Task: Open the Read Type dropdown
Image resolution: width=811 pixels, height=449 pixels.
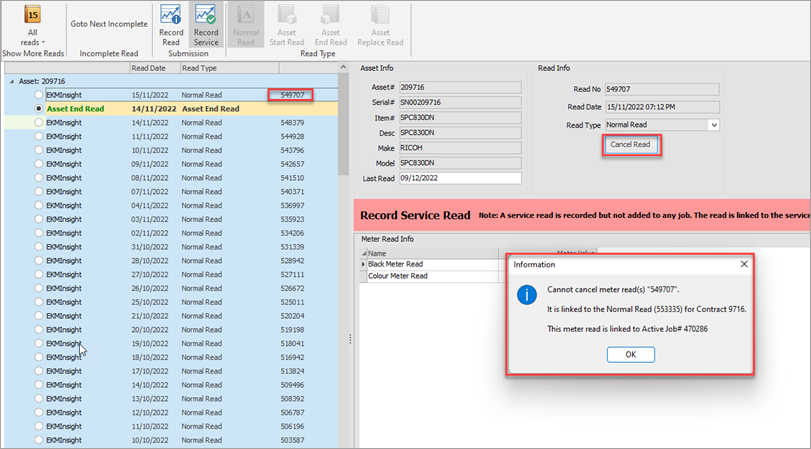Action: [x=713, y=125]
